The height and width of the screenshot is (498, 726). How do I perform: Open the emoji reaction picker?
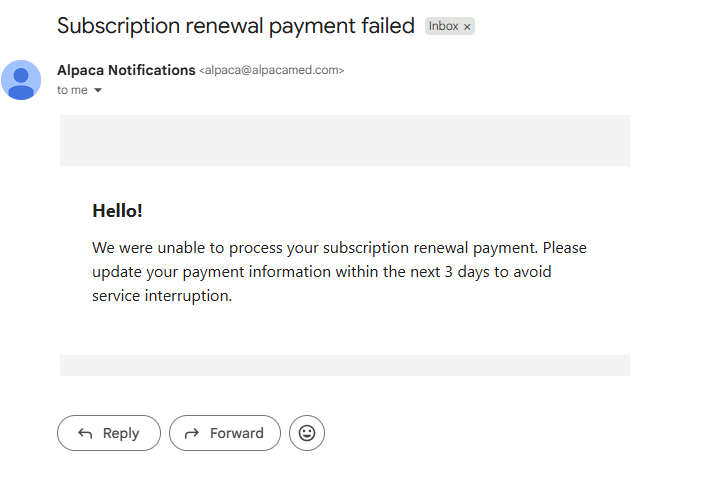[307, 433]
